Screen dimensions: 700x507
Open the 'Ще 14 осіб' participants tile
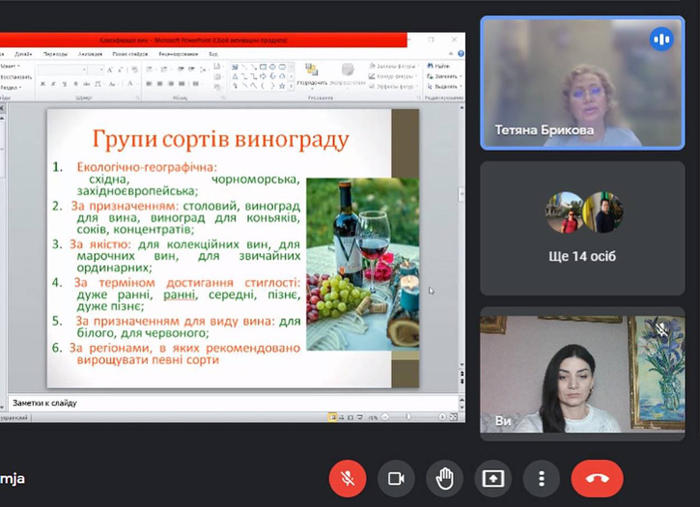click(x=582, y=228)
